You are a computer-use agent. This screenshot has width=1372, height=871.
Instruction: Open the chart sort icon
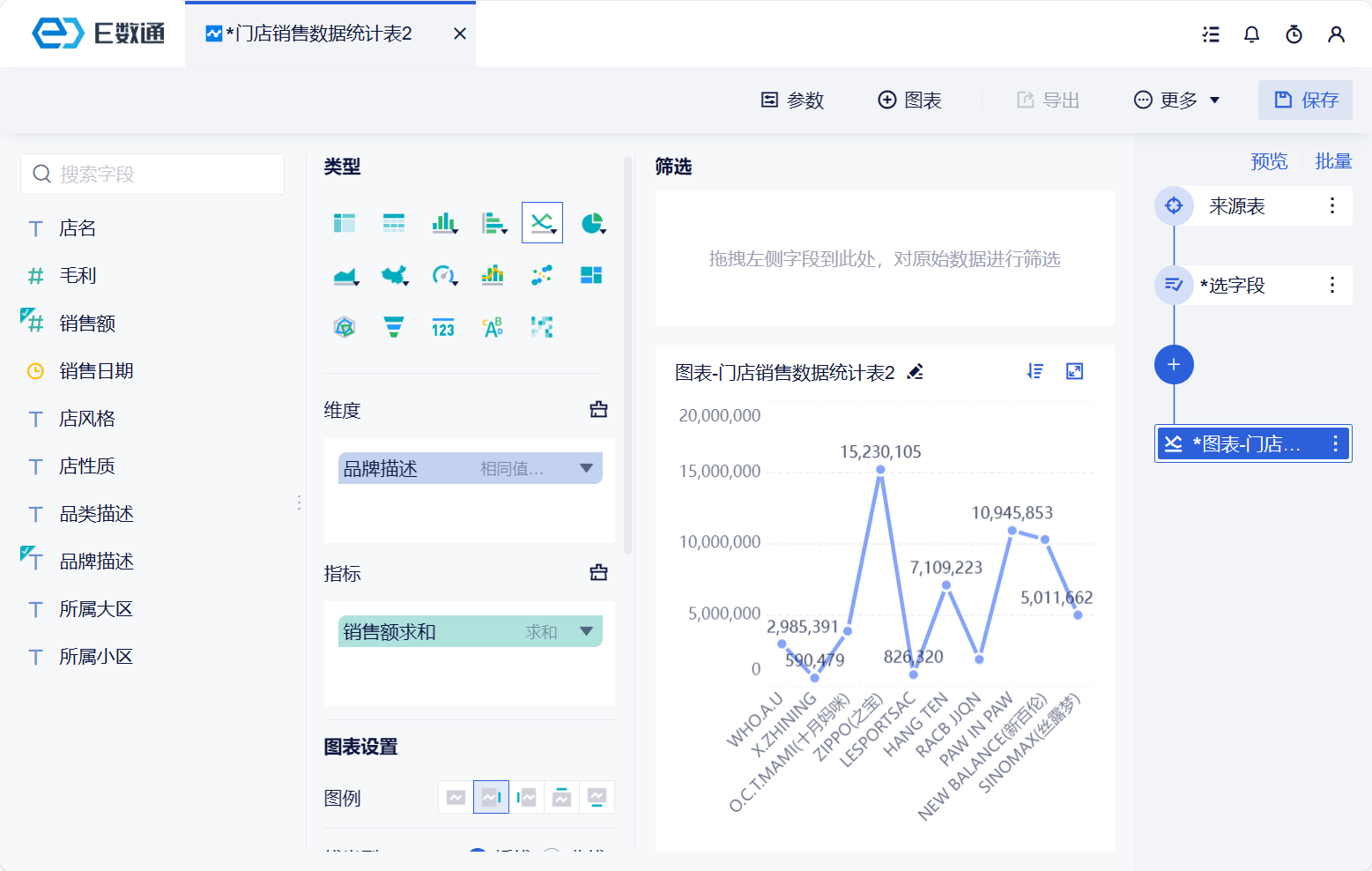point(1035,371)
